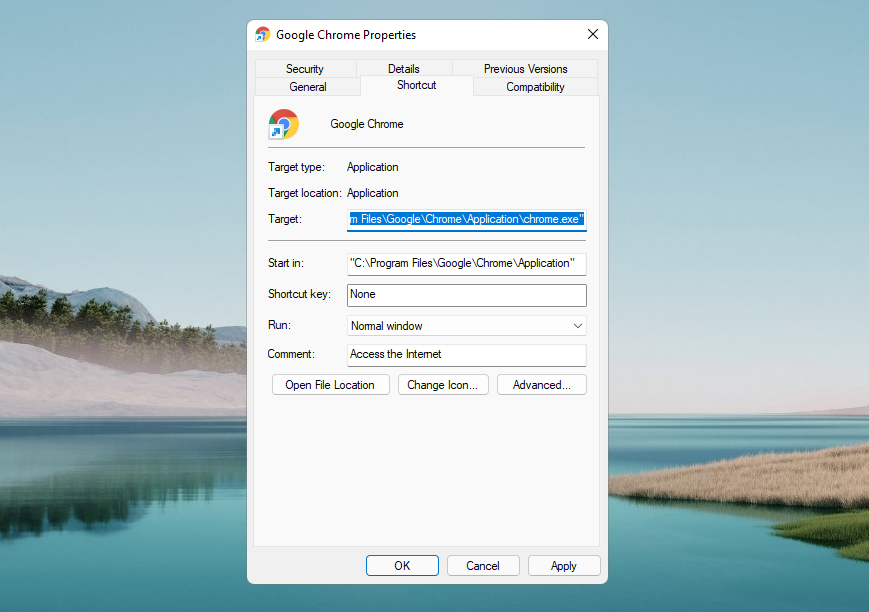
Task: Confirm with the OK button
Action: pyautogui.click(x=402, y=565)
